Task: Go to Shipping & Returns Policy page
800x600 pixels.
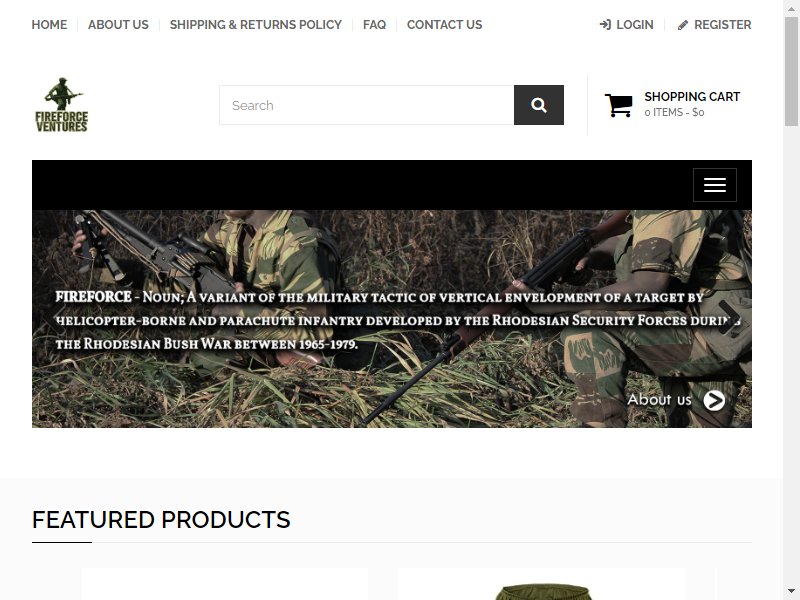Action: click(x=256, y=24)
